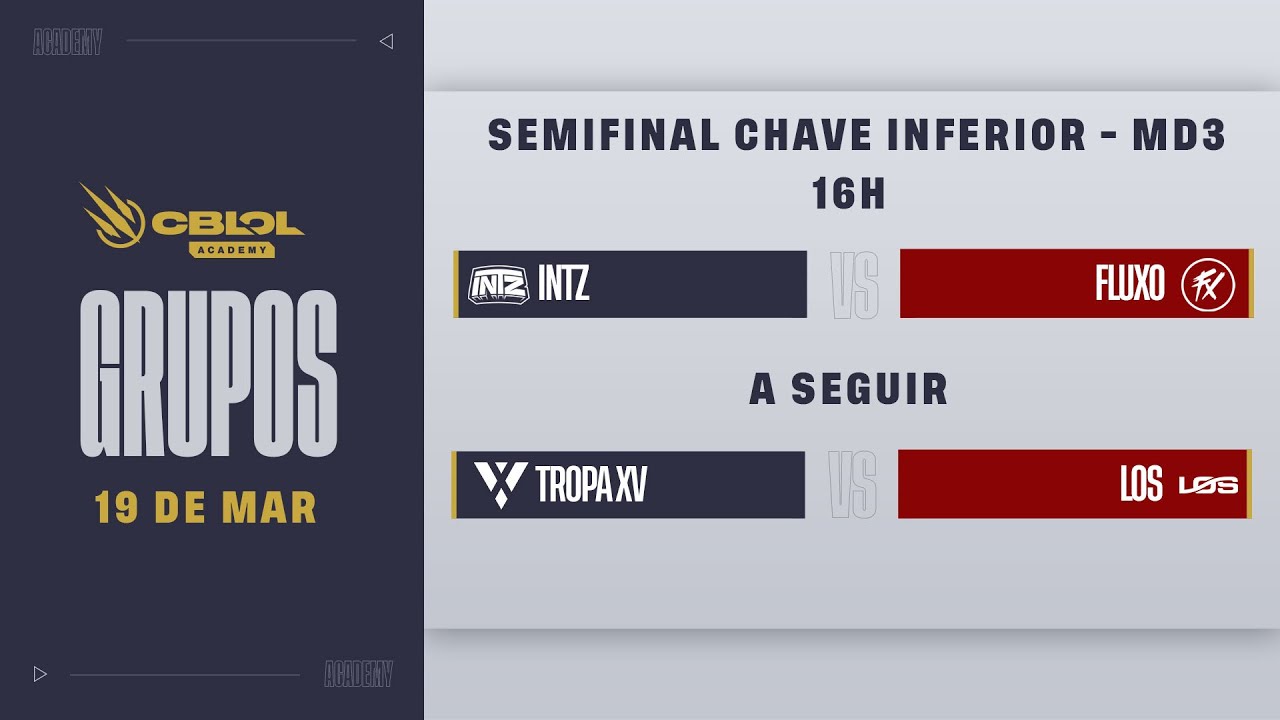Screen dimensions: 1280x720
Task: Choose the LOS team name text
Action: point(1141,485)
